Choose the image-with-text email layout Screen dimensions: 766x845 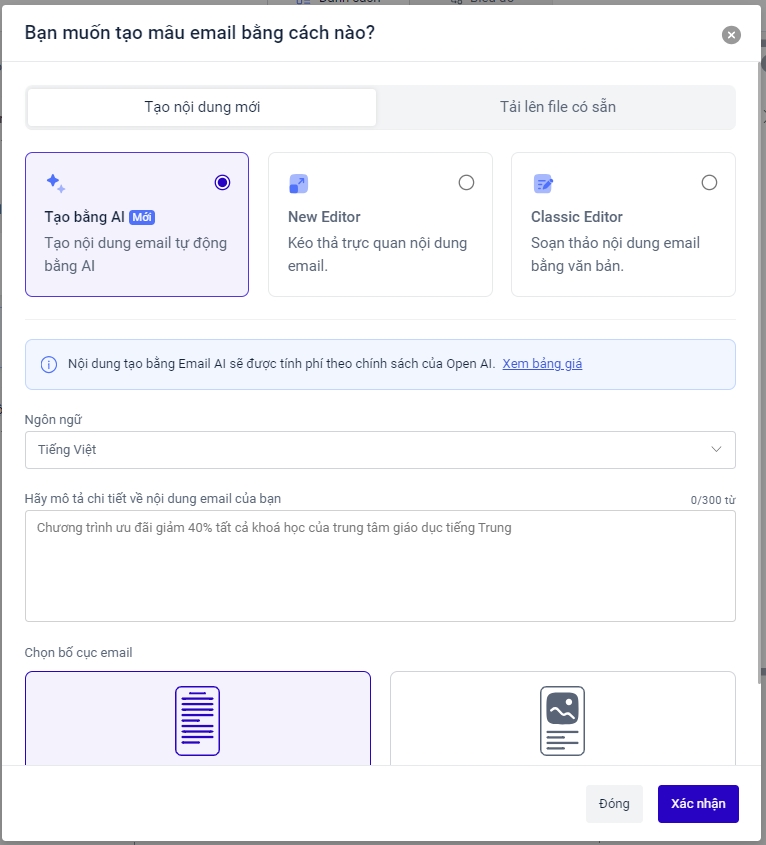tap(562, 719)
